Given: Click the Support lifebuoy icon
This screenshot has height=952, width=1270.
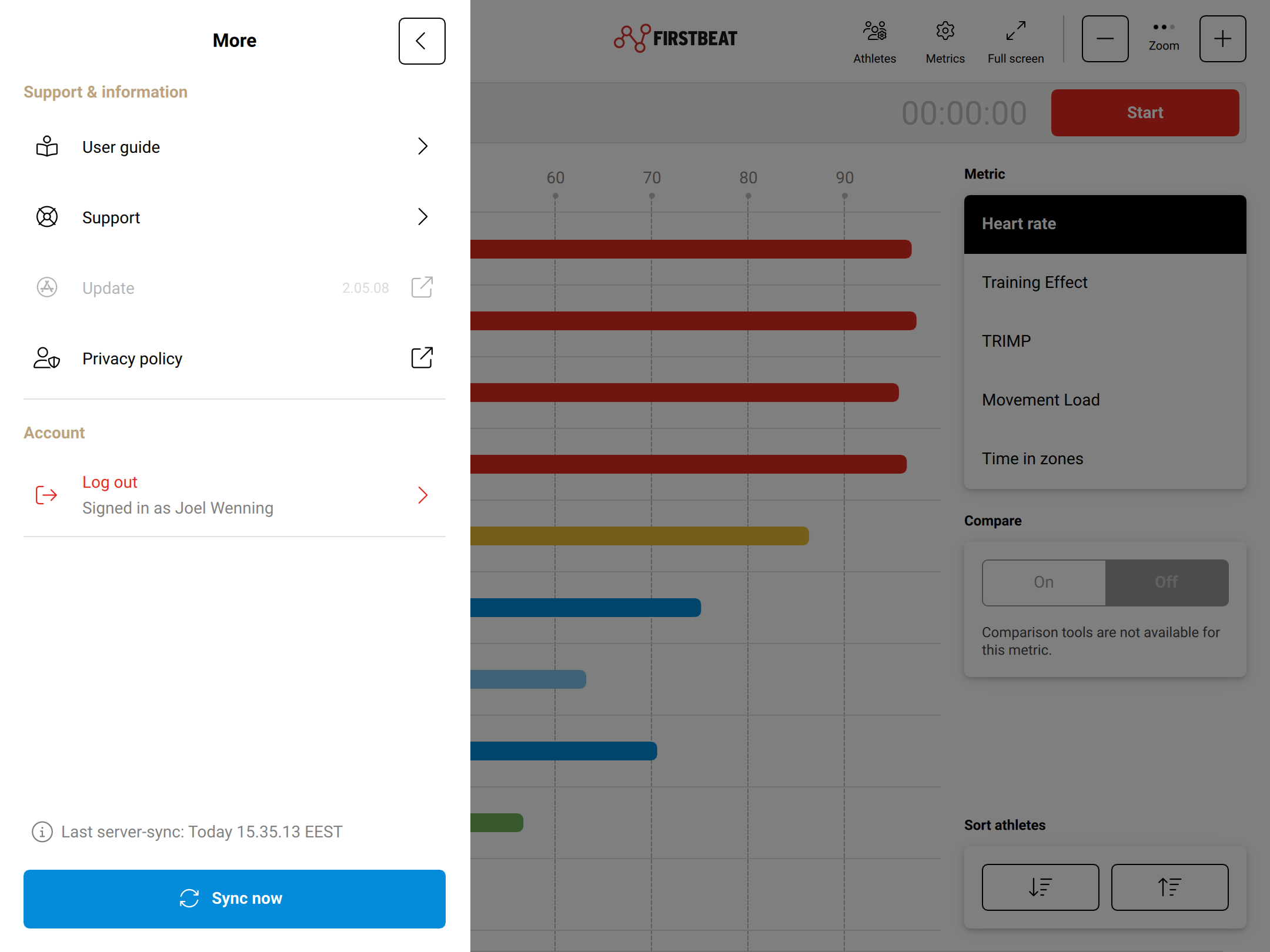Looking at the screenshot, I should [x=47, y=217].
